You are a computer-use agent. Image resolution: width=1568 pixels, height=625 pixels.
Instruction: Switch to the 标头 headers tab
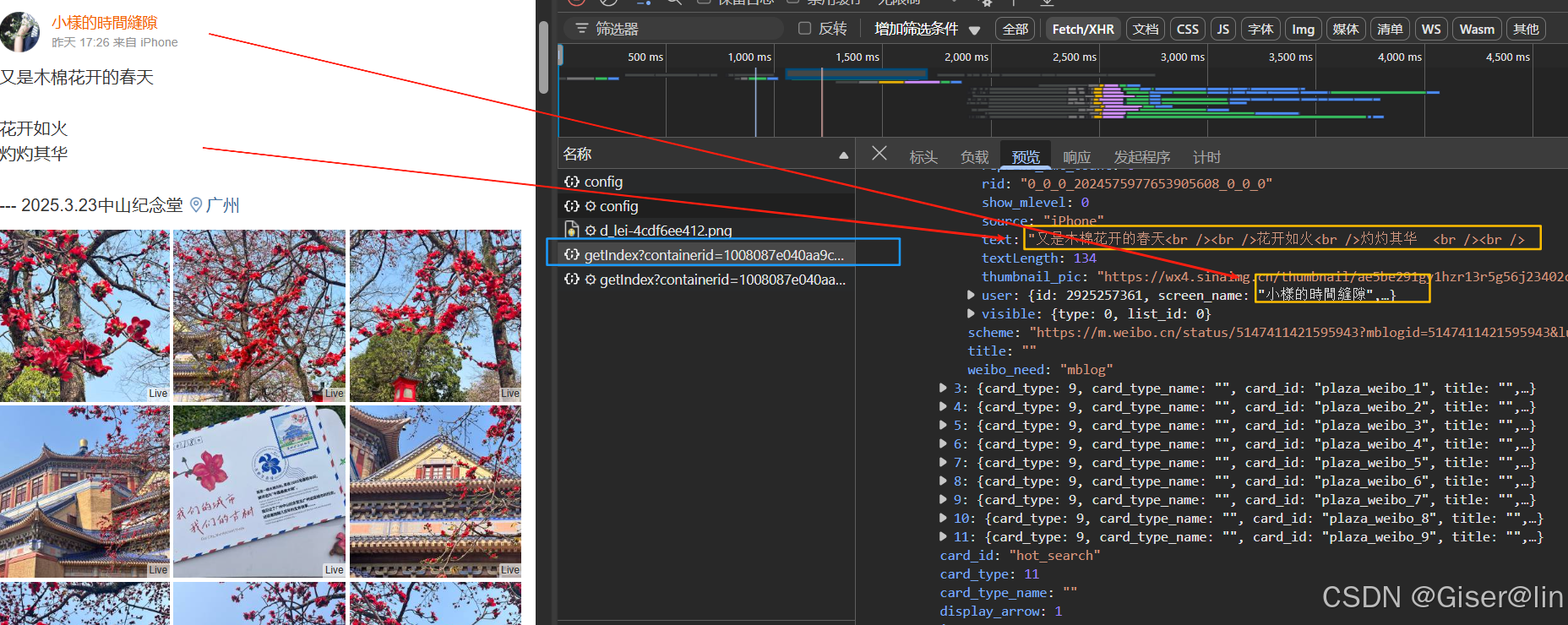point(923,157)
